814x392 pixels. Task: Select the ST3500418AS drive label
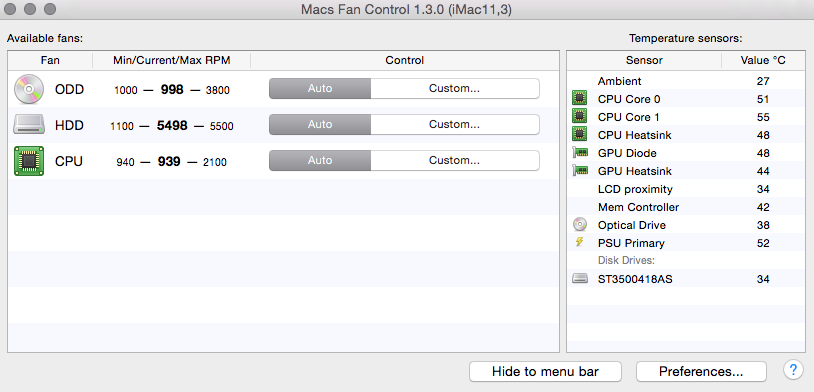[x=635, y=279]
